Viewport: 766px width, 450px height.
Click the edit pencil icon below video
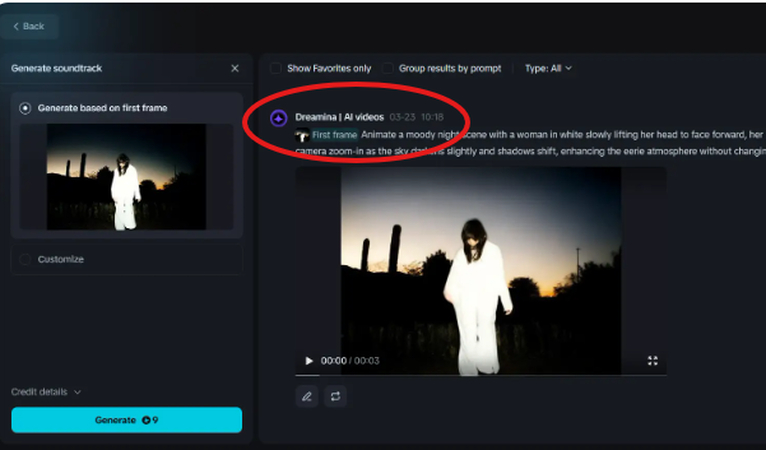(x=307, y=396)
